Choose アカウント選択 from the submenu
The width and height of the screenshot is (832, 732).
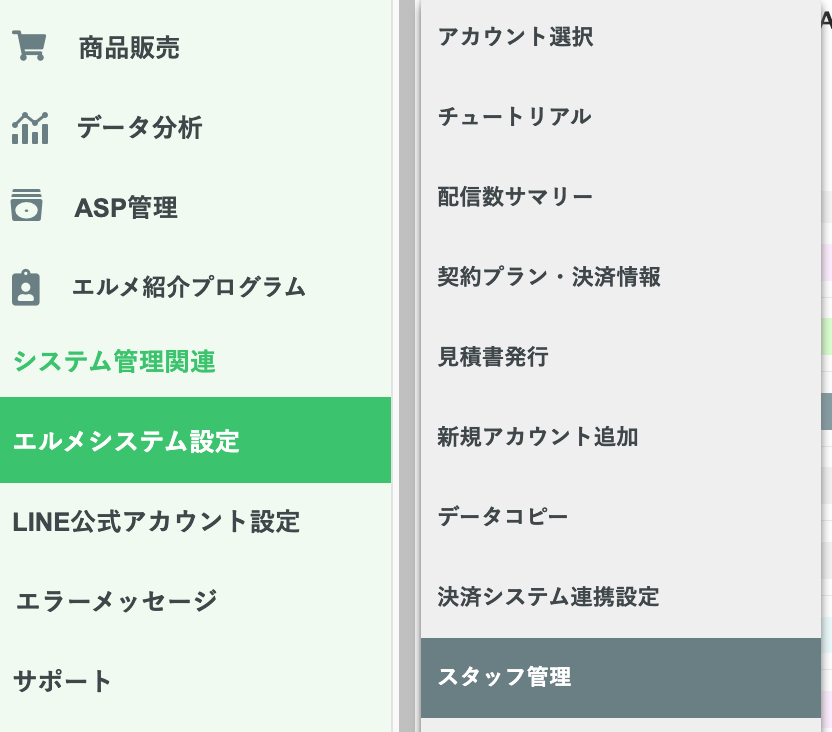click(x=516, y=38)
